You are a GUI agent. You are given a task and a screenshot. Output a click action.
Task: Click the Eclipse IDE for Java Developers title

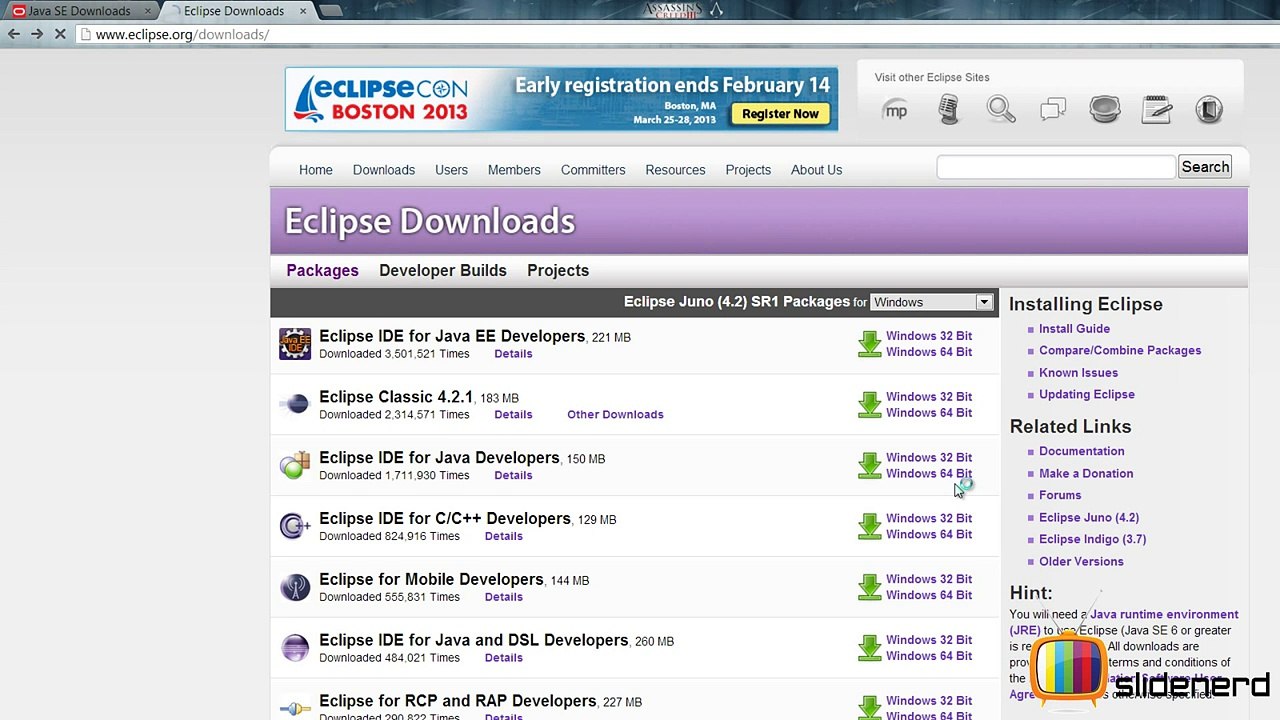click(x=439, y=458)
